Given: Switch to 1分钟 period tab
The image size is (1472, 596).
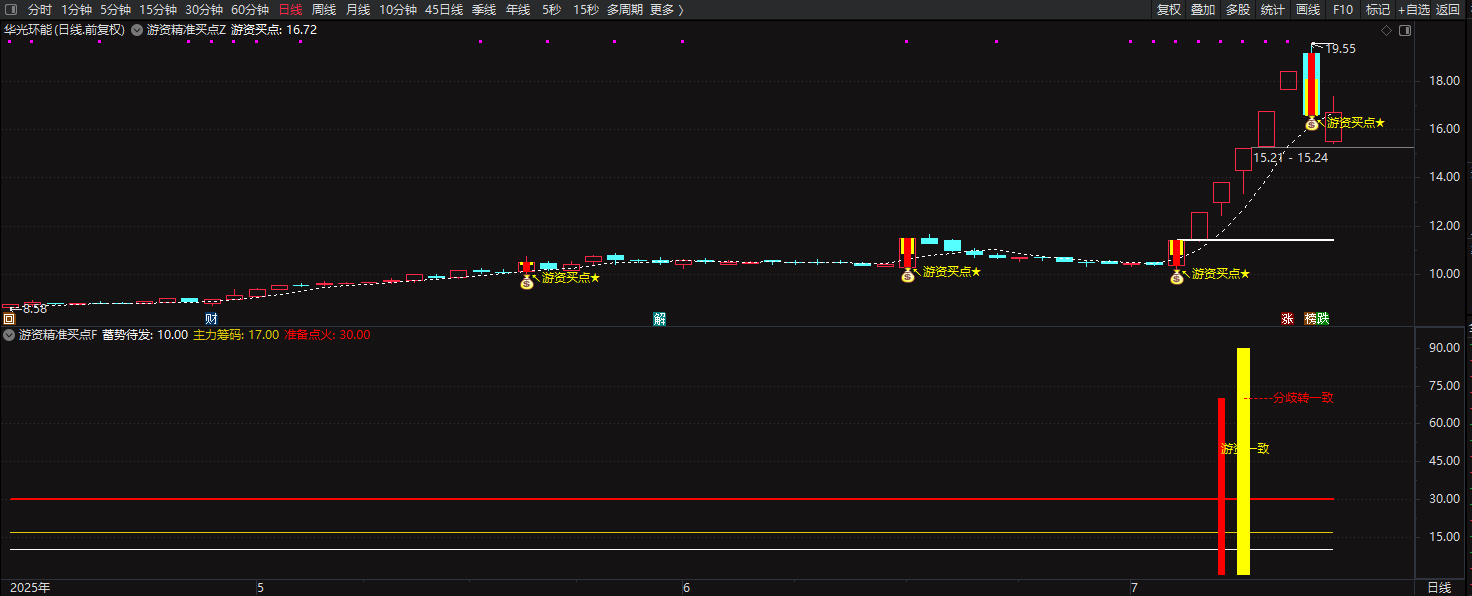Looking at the screenshot, I should [76, 10].
